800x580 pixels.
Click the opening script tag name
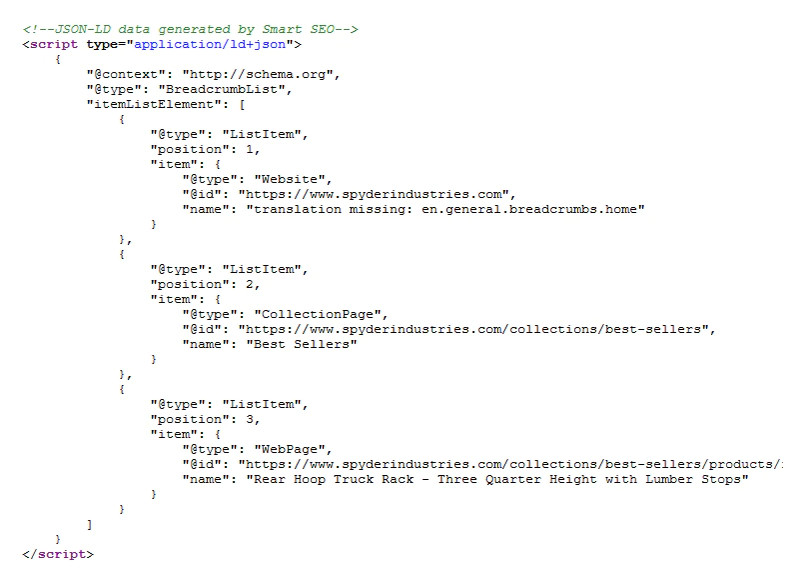tap(54, 44)
